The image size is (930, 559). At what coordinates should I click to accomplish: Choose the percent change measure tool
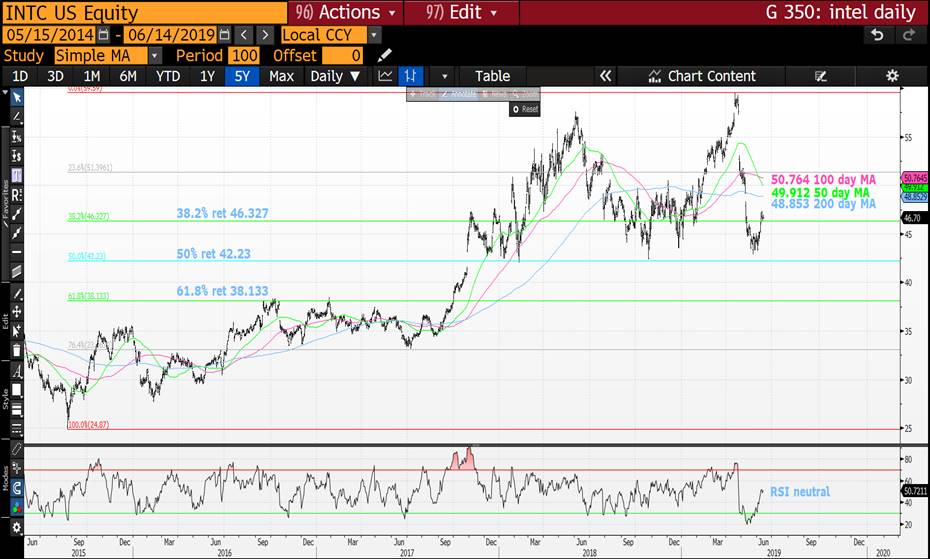click(17, 137)
